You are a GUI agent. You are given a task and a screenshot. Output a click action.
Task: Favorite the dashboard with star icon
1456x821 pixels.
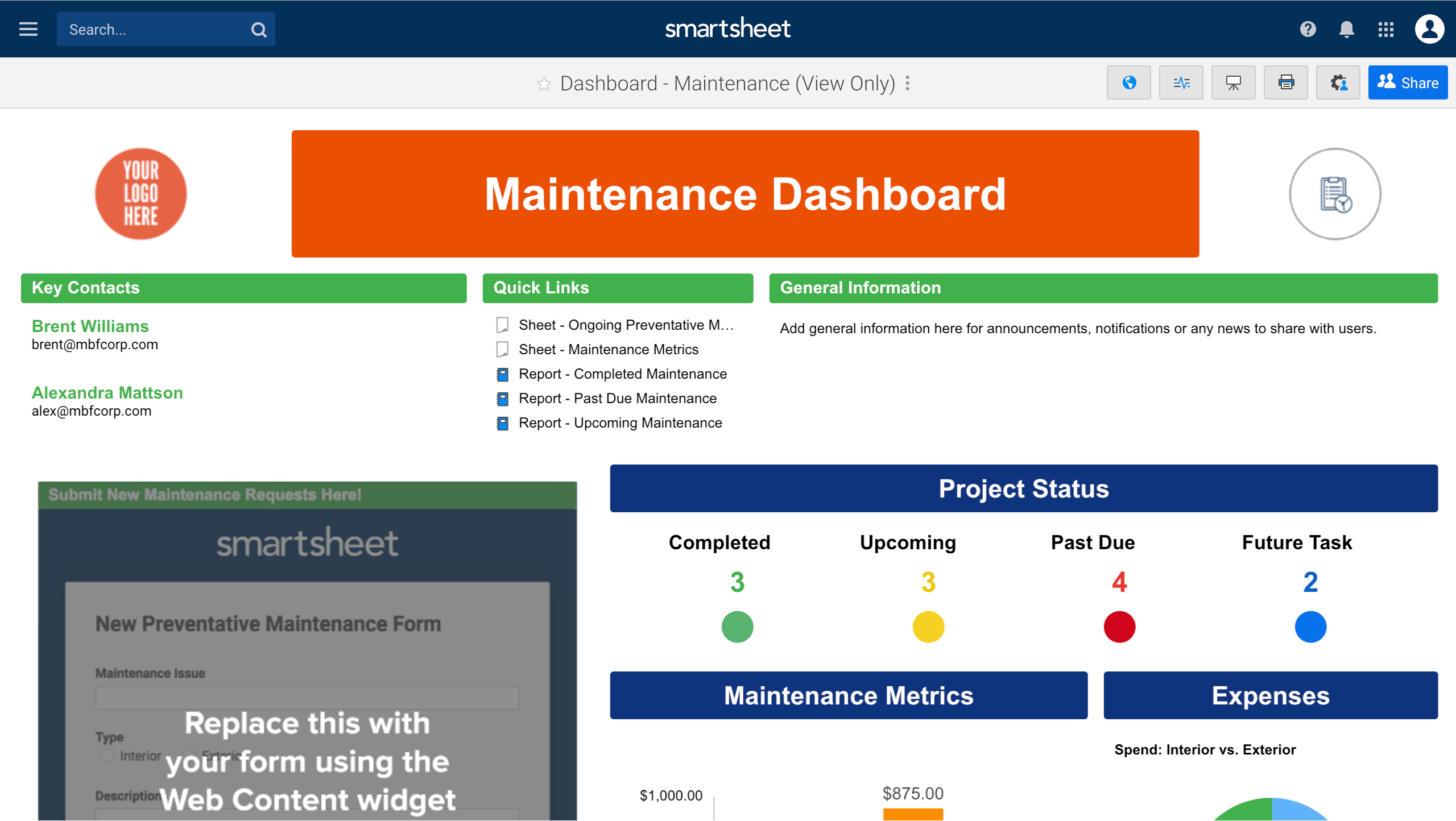[x=544, y=84]
